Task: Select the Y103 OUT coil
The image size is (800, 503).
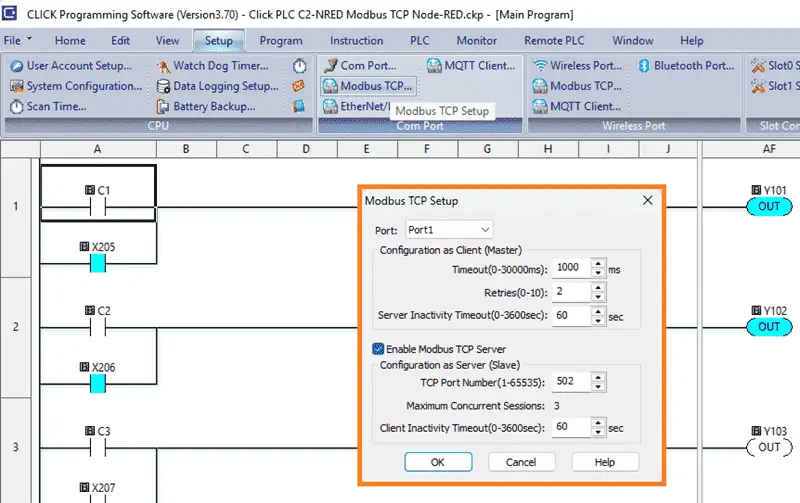Action: [x=769, y=447]
